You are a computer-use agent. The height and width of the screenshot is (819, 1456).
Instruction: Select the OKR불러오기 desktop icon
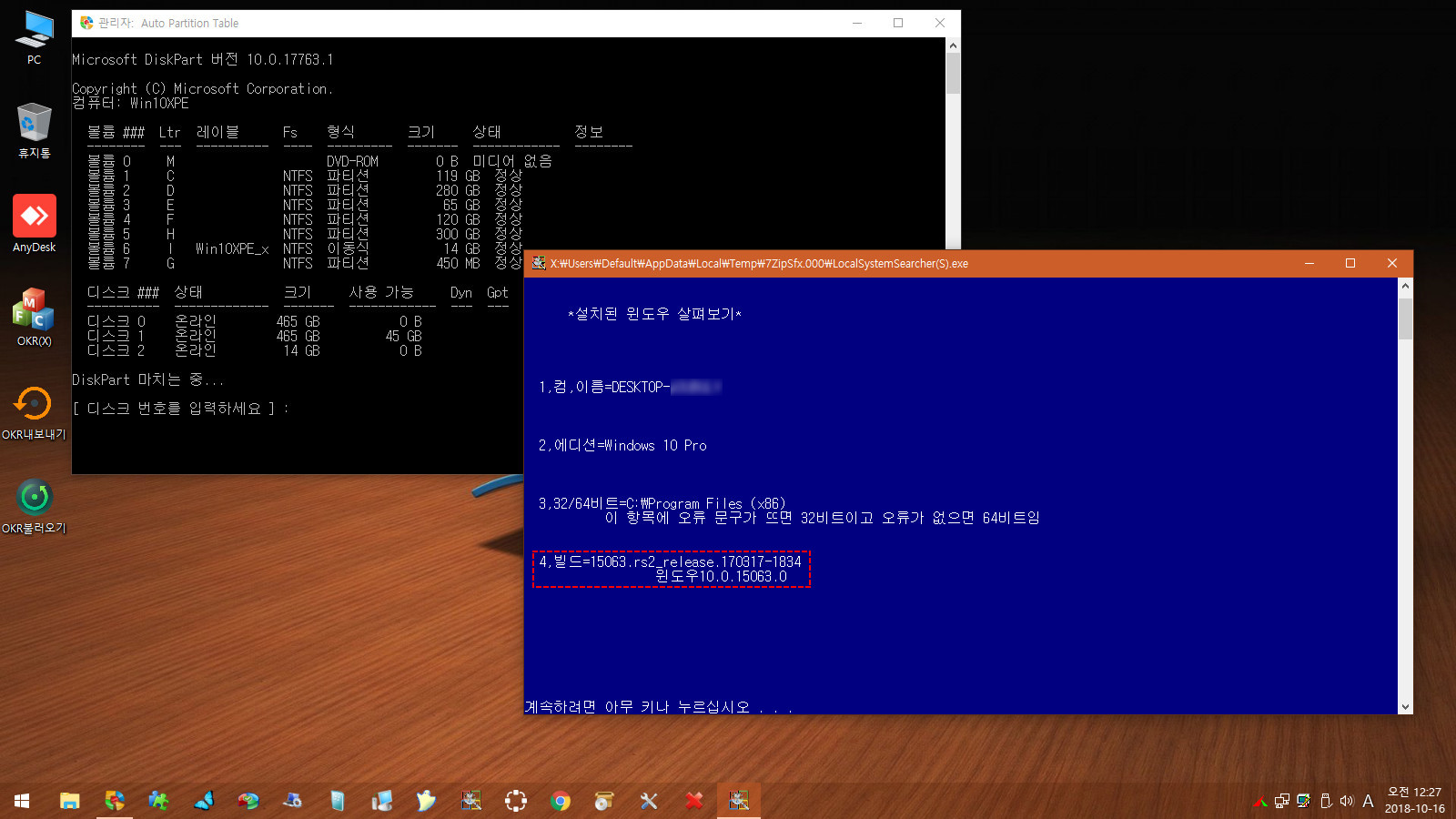(34, 506)
